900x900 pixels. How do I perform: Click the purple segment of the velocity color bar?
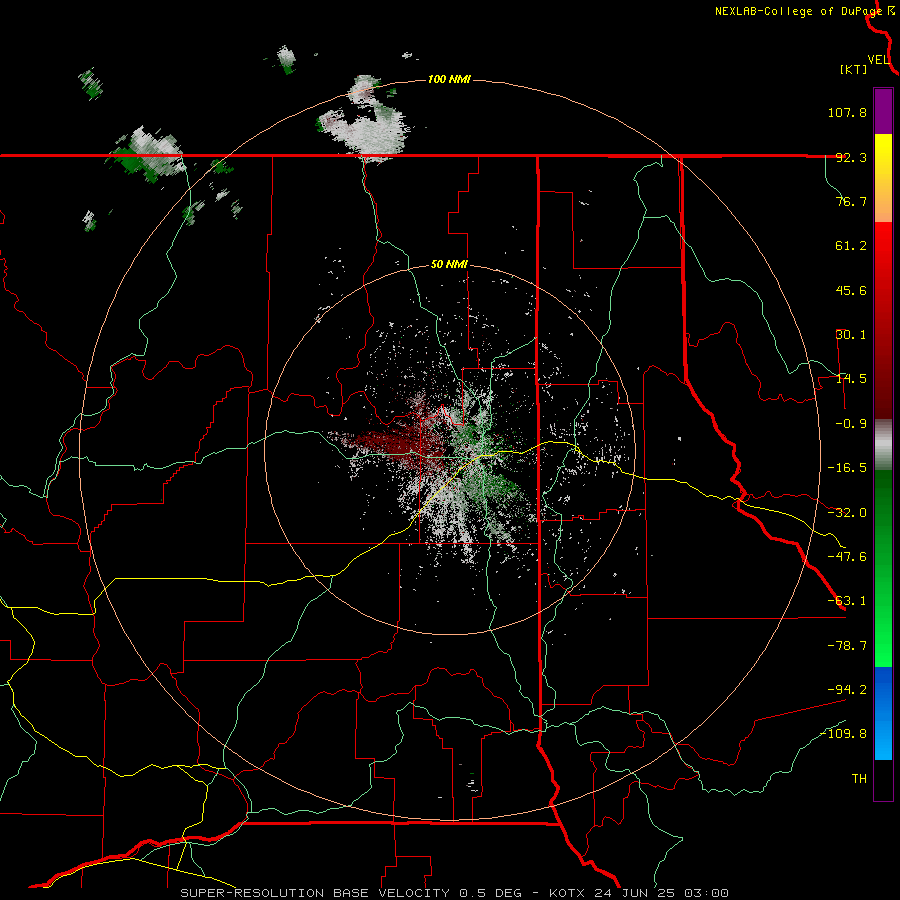(x=883, y=111)
